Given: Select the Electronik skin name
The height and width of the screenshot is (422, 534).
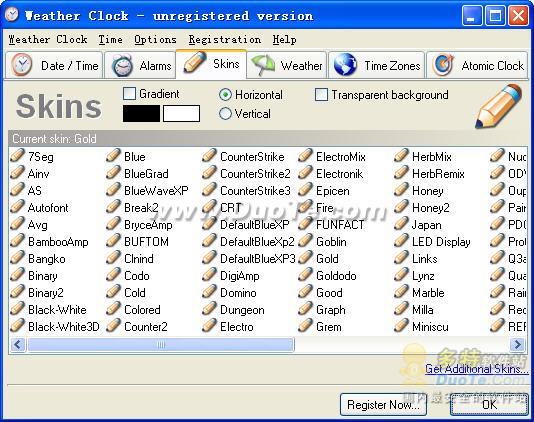Looking at the screenshot, I should pos(340,174).
